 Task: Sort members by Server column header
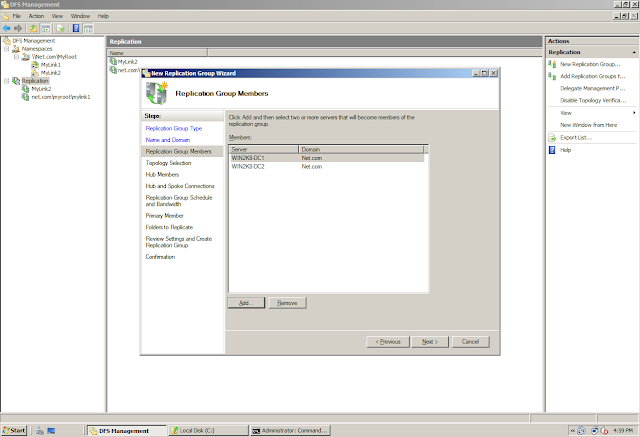click(264, 149)
